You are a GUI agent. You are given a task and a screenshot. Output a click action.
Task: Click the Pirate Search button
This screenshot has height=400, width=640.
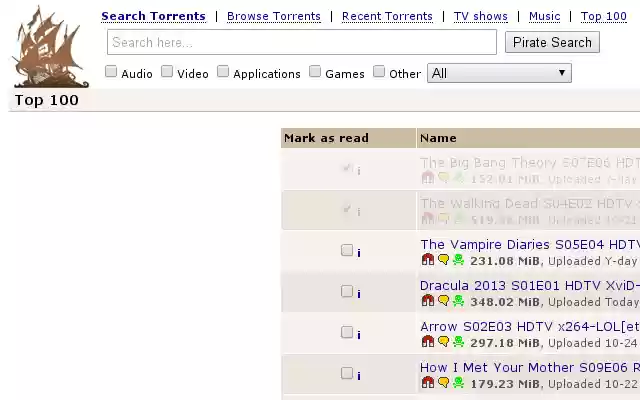pos(552,42)
